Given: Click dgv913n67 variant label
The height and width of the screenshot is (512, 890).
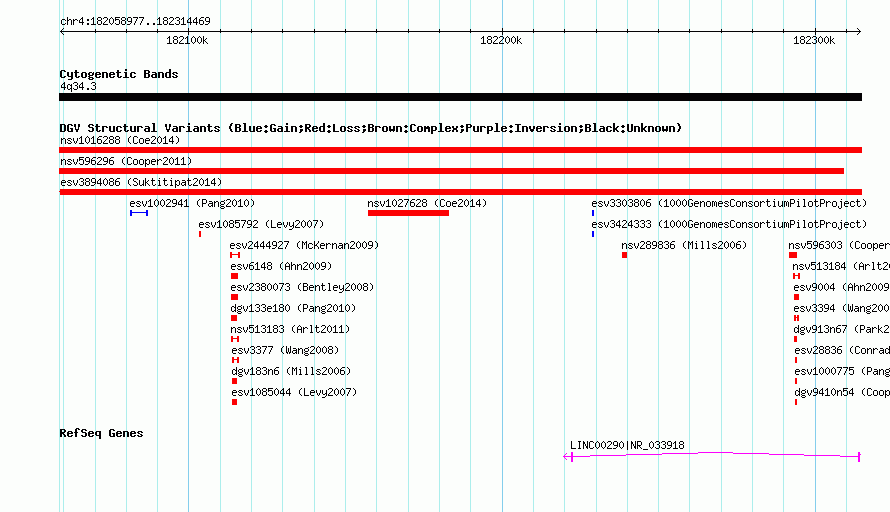Looking at the screenshot, I should pos(842,329).
